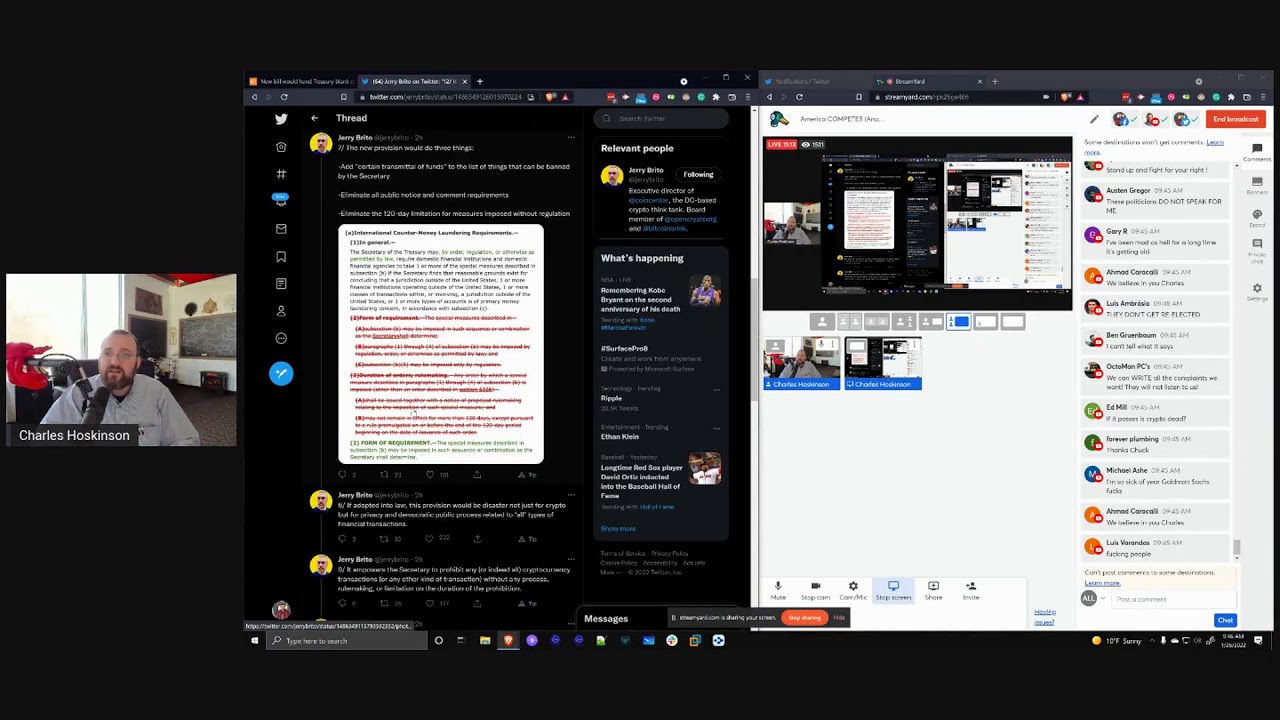Open more options on the 7/ tweet
1280x720 pixels.
(x=571, y=138)
